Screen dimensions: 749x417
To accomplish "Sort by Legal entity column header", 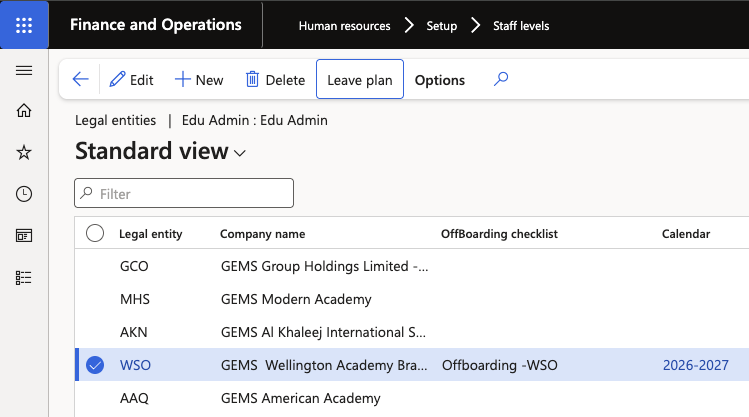I will 150,234.
